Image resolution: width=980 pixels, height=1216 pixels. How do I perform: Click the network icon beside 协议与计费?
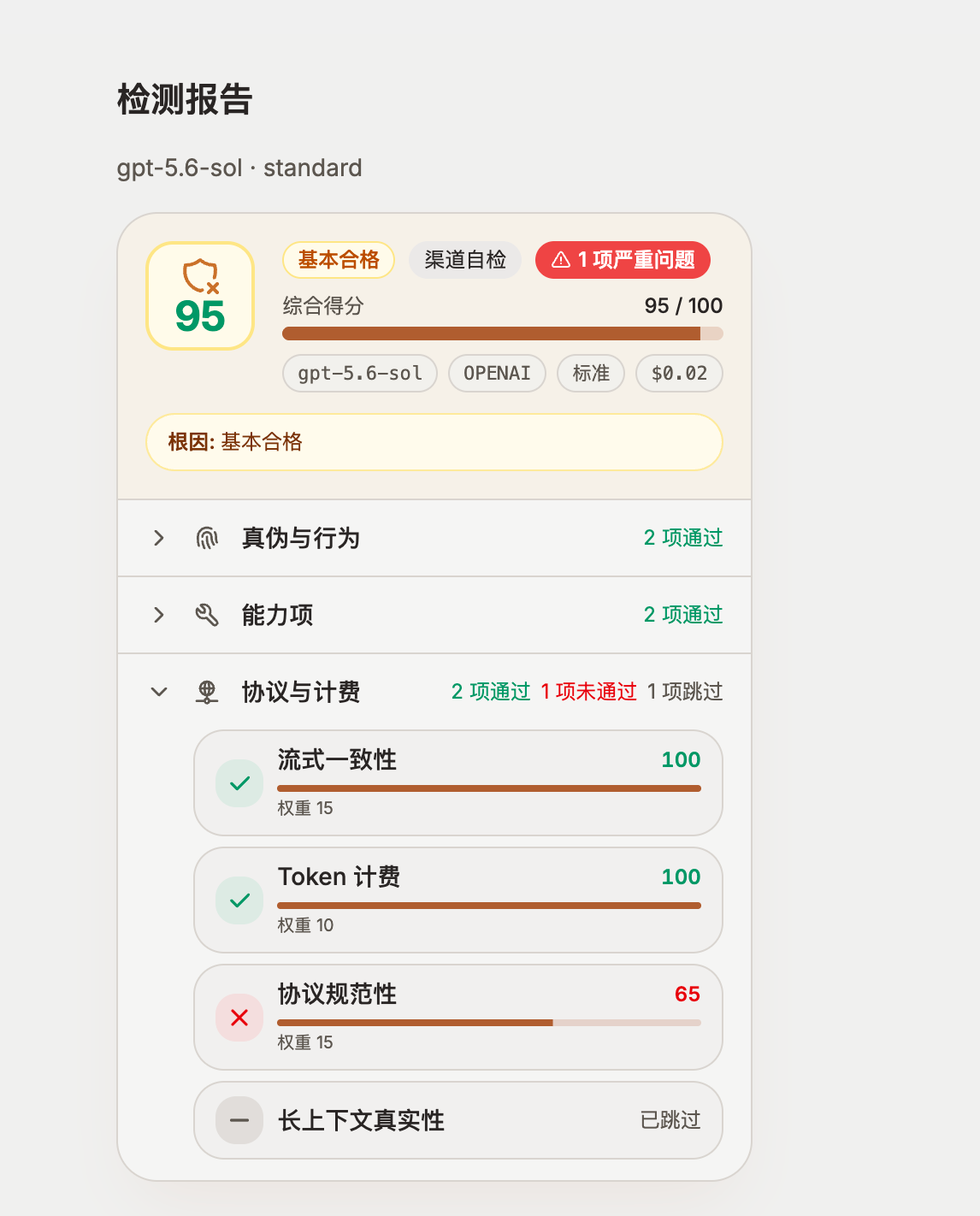pyautogui.click(x=207, y=692)
